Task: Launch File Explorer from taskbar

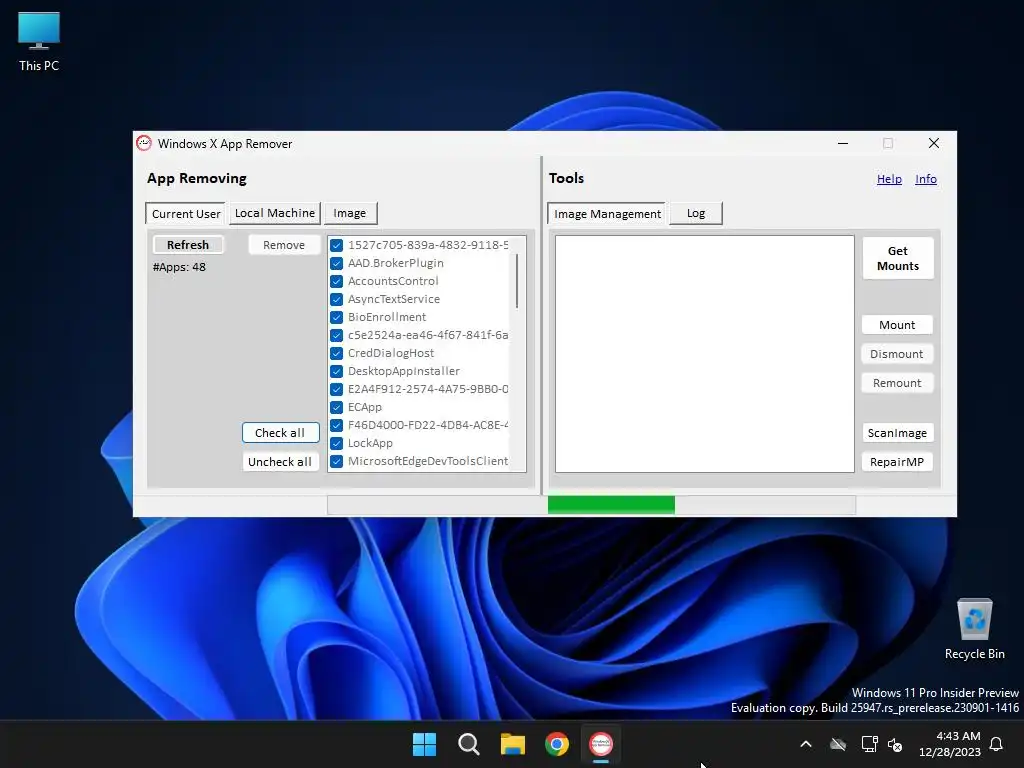Action: click(x=513, y=744)
